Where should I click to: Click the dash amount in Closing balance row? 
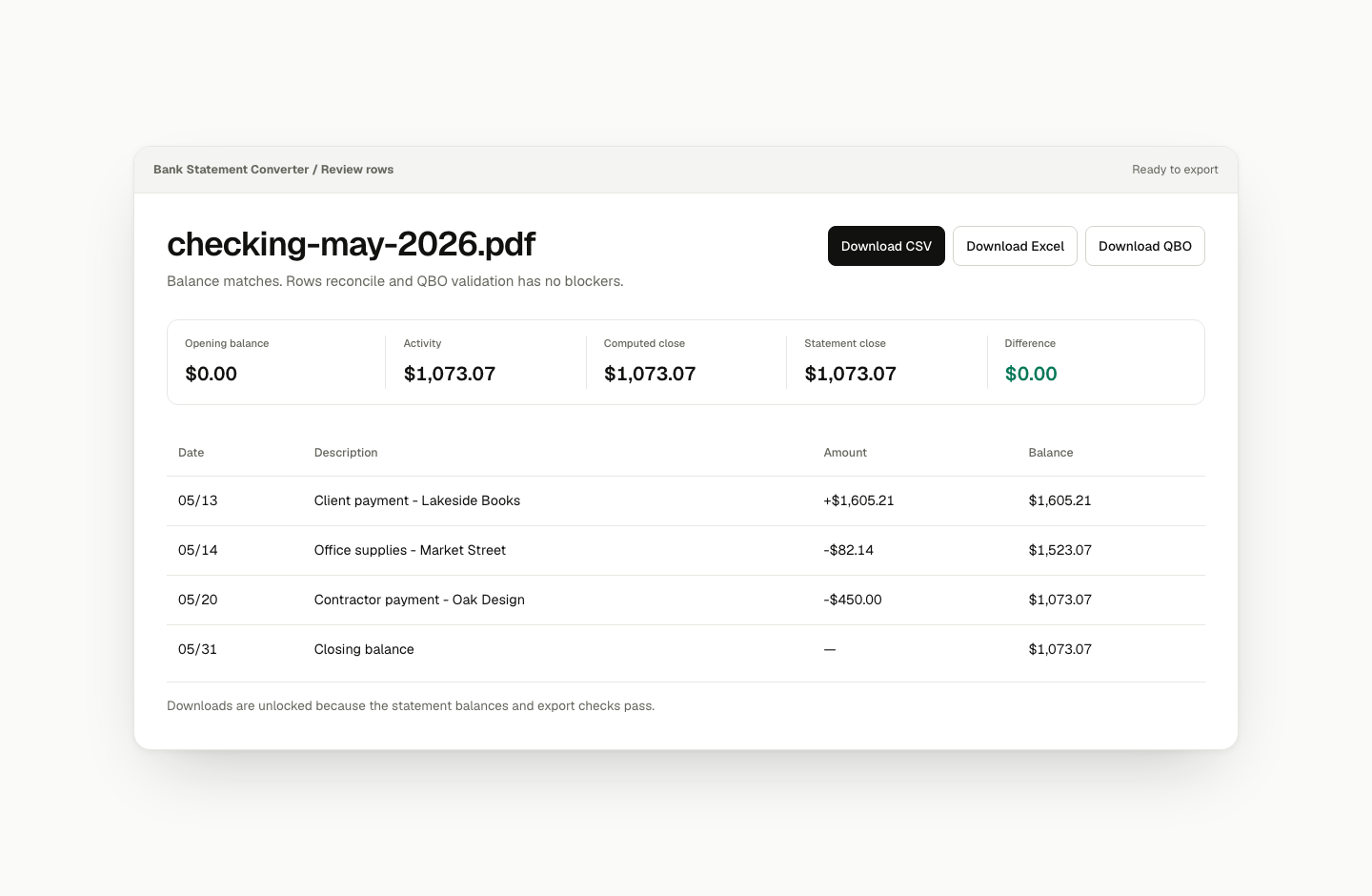(830, 649)
